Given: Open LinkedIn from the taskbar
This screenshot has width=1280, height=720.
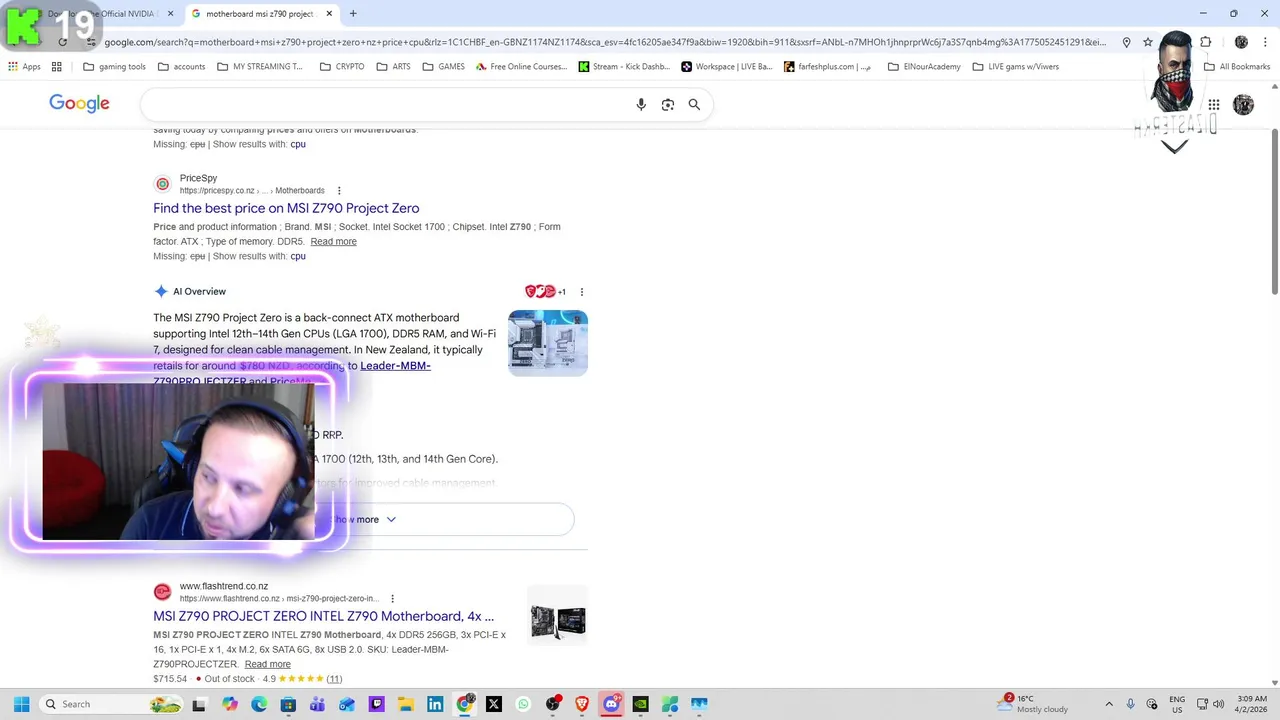Looking at the screenshot, I should pyautogui.click(x=435, y=704).
